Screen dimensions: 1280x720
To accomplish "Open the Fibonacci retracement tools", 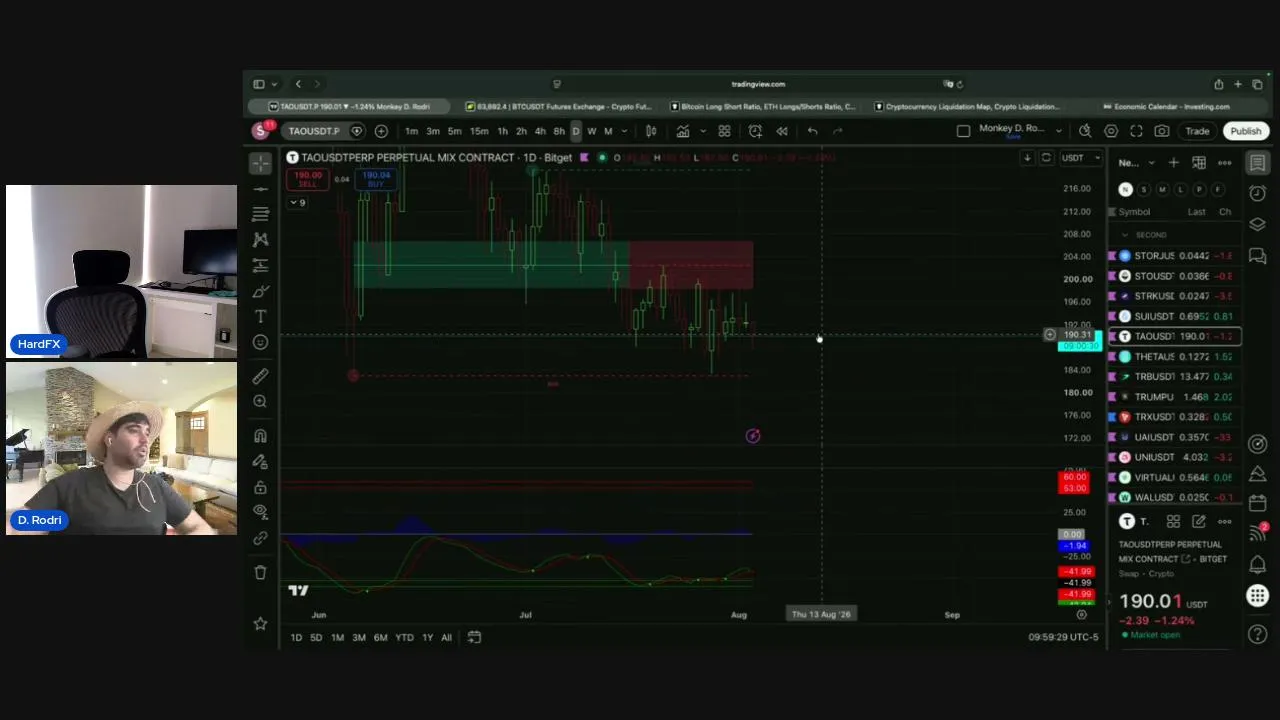I will 261,214.
